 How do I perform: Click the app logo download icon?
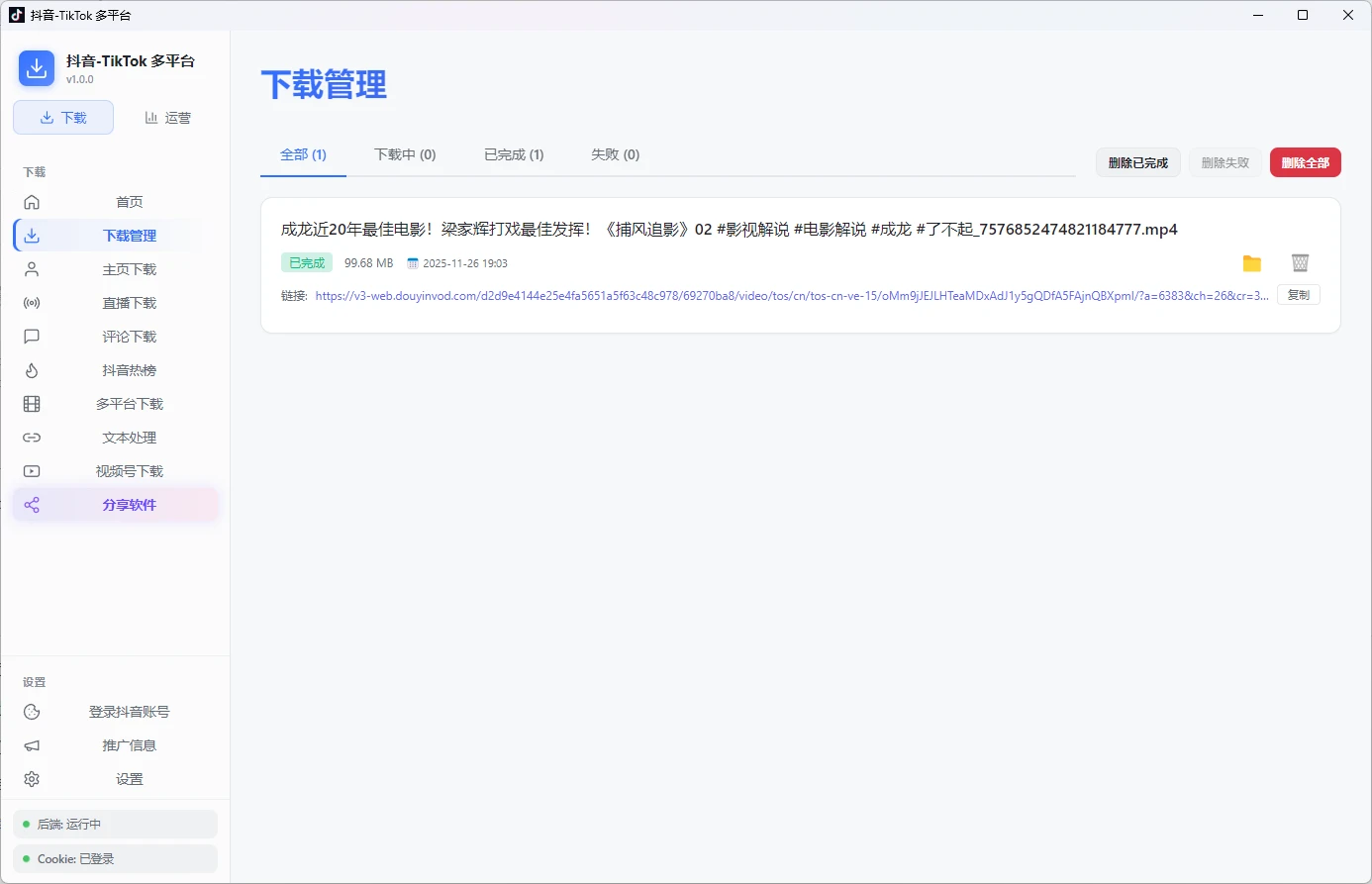(x=37, y=68)
